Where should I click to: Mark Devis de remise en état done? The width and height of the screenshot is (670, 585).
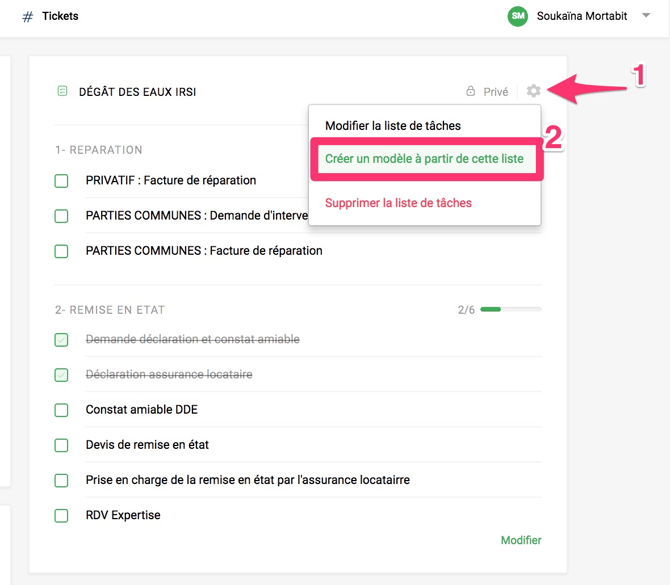click(62, 445)
